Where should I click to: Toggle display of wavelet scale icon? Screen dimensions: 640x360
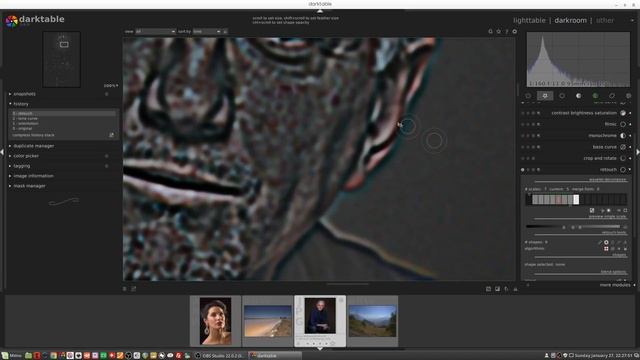pos(592,211)
